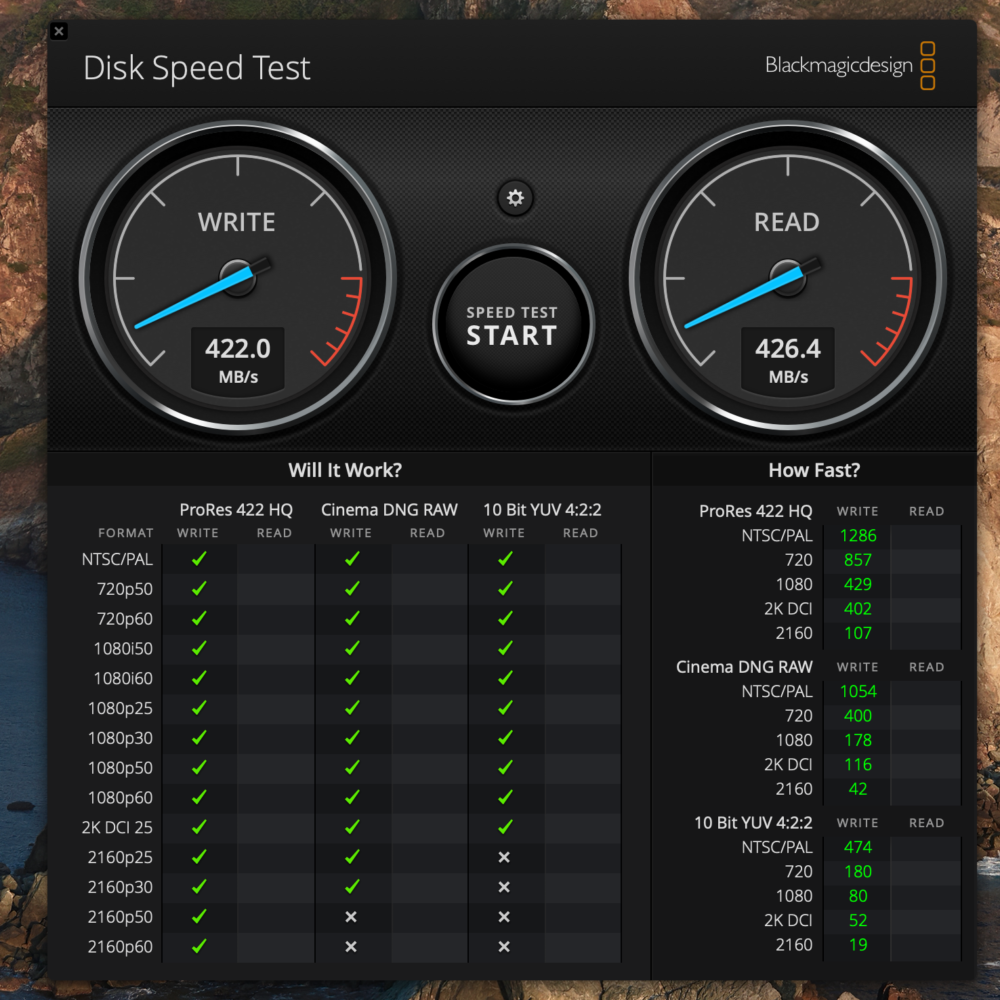The width and height of the screenshot is (1000, 1000).
Task: Click the "Disk Speed Test" title
Action: [196, 68]
